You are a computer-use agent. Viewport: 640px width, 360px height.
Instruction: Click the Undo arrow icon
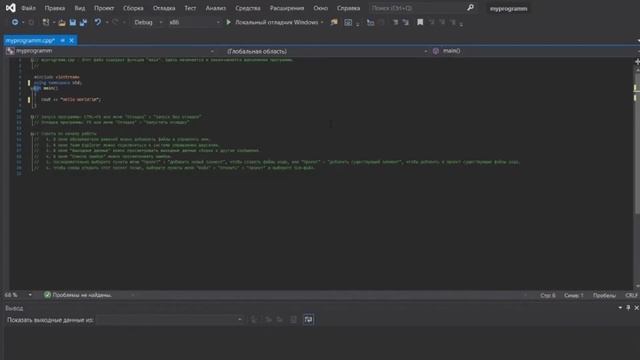tap(98, 22)
